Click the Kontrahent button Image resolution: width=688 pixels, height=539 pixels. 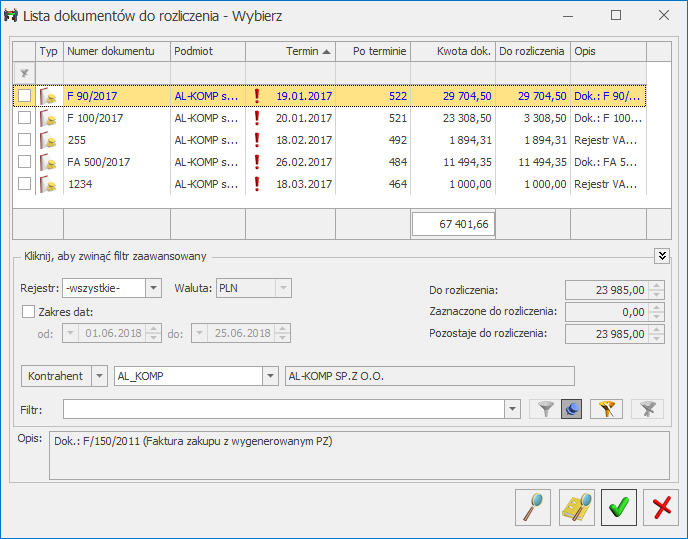(x=56, y=376)
